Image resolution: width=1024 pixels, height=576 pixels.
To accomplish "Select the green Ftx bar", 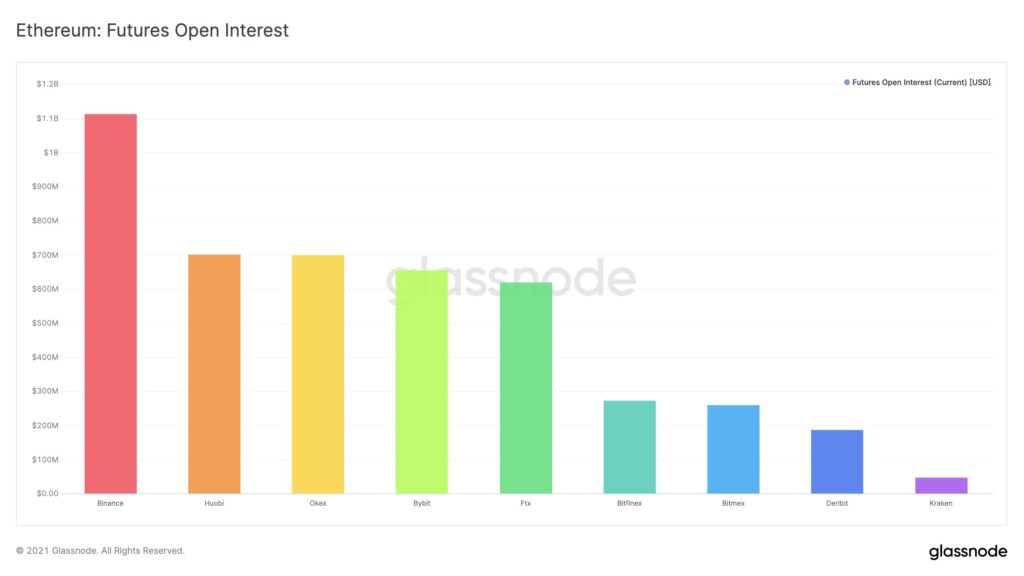I will 526,388.
